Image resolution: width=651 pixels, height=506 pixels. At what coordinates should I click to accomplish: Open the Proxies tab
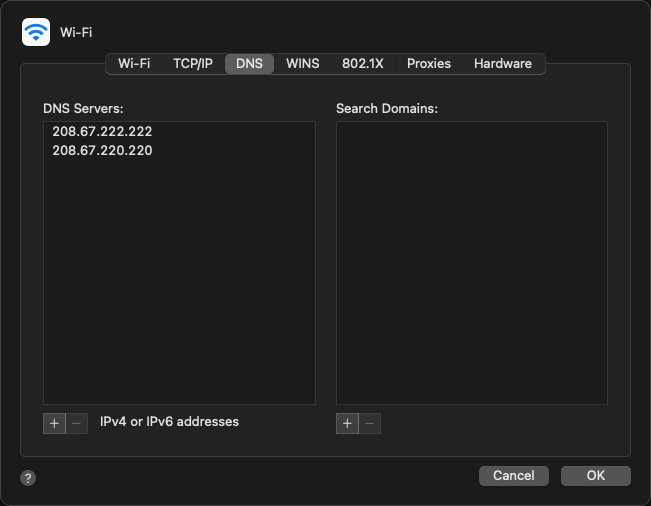point(428,63)
